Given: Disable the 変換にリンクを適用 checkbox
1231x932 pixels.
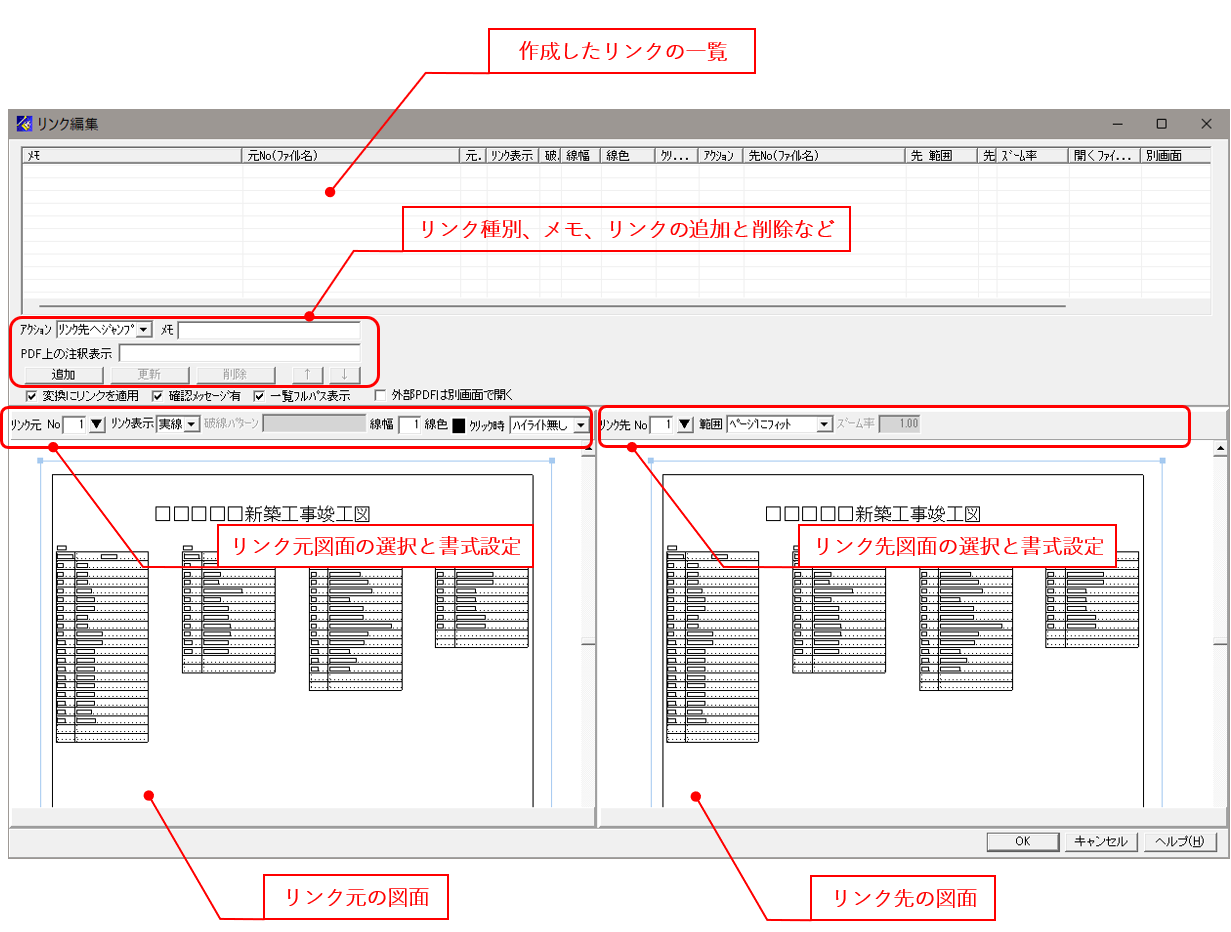Looking at the screenshot, I should [29, 395].
